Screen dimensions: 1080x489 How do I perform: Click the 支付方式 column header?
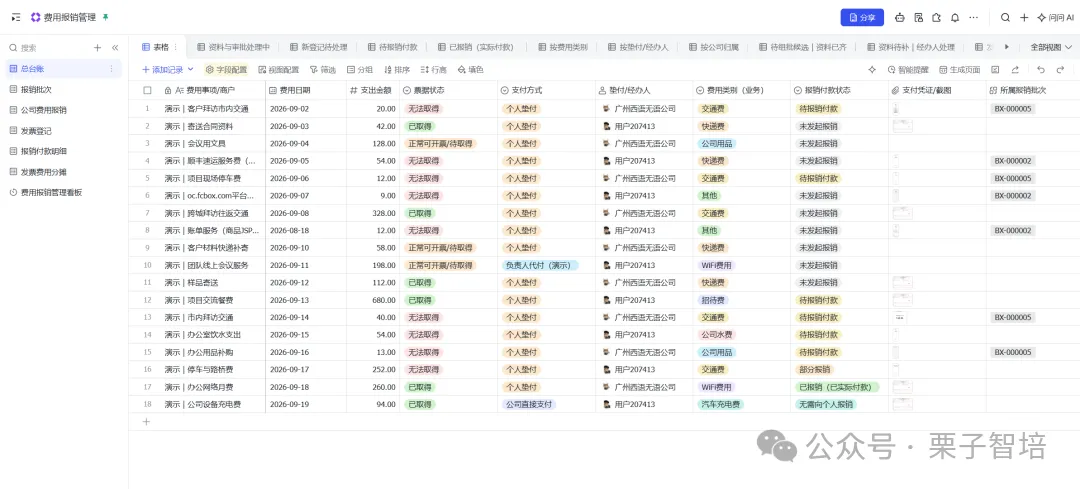546,90
